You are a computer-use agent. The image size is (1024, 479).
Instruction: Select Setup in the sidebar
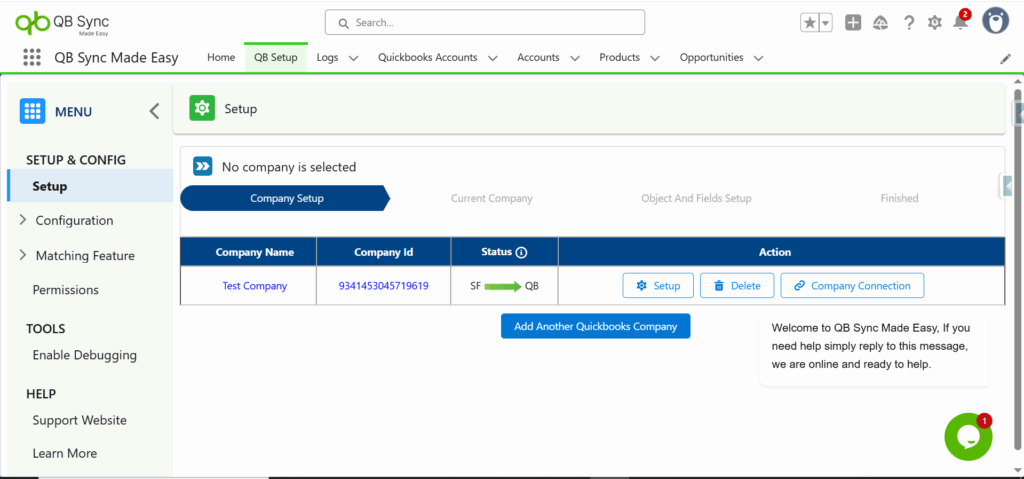90,186
